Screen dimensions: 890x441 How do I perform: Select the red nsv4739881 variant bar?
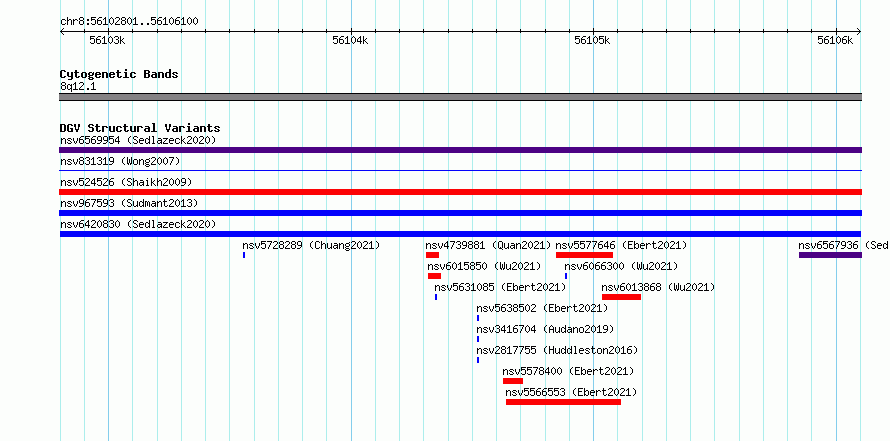(x=433, y=255)
